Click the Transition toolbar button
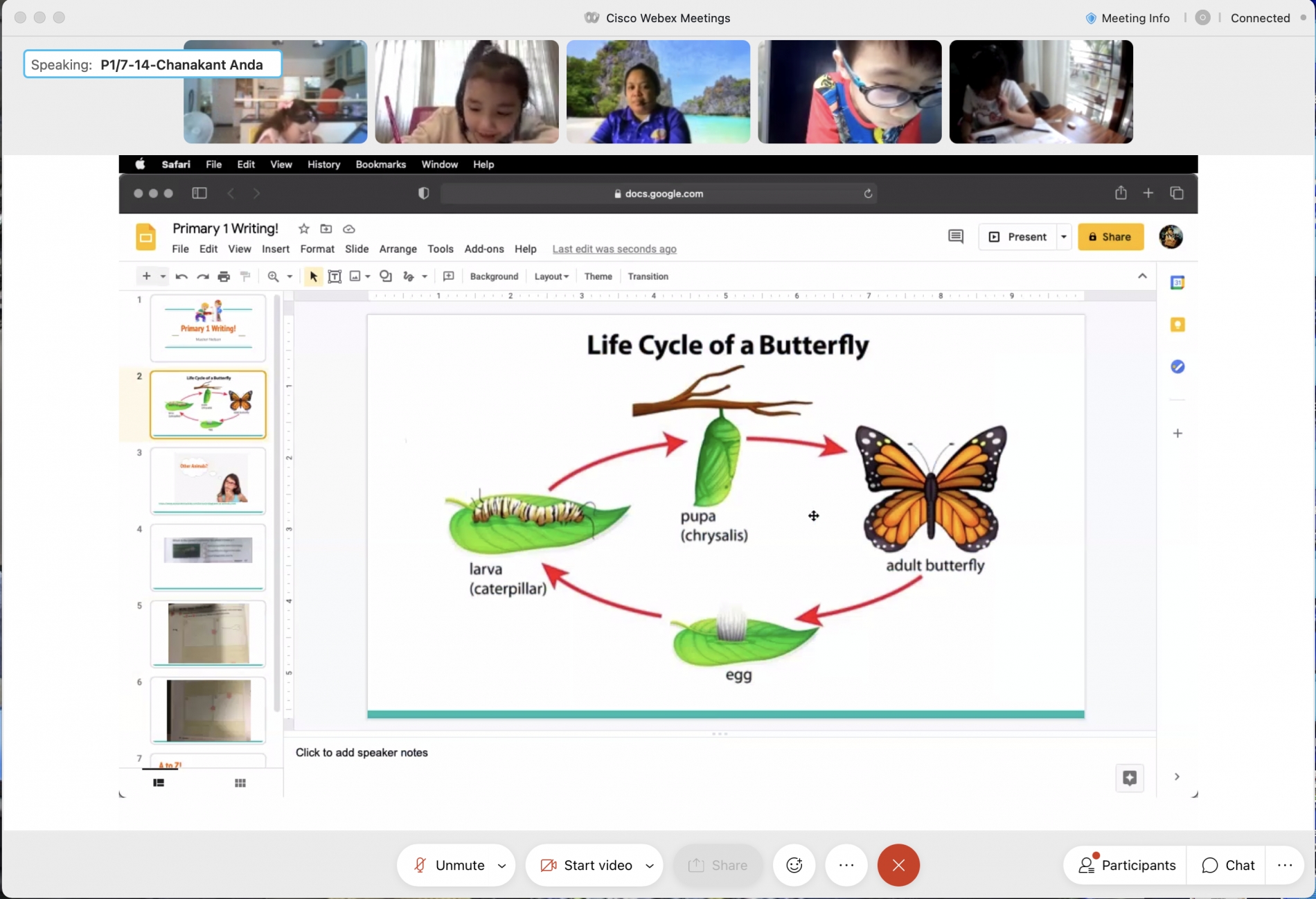 (648, 276)
